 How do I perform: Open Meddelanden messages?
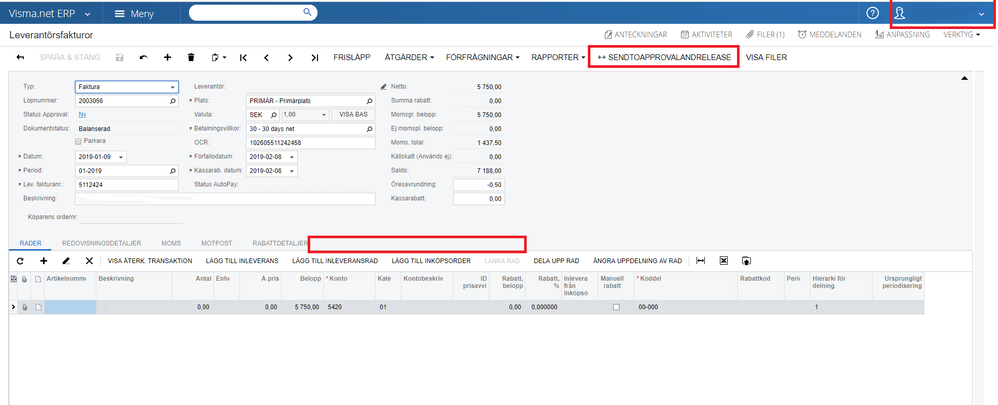[x=830, y=34]
